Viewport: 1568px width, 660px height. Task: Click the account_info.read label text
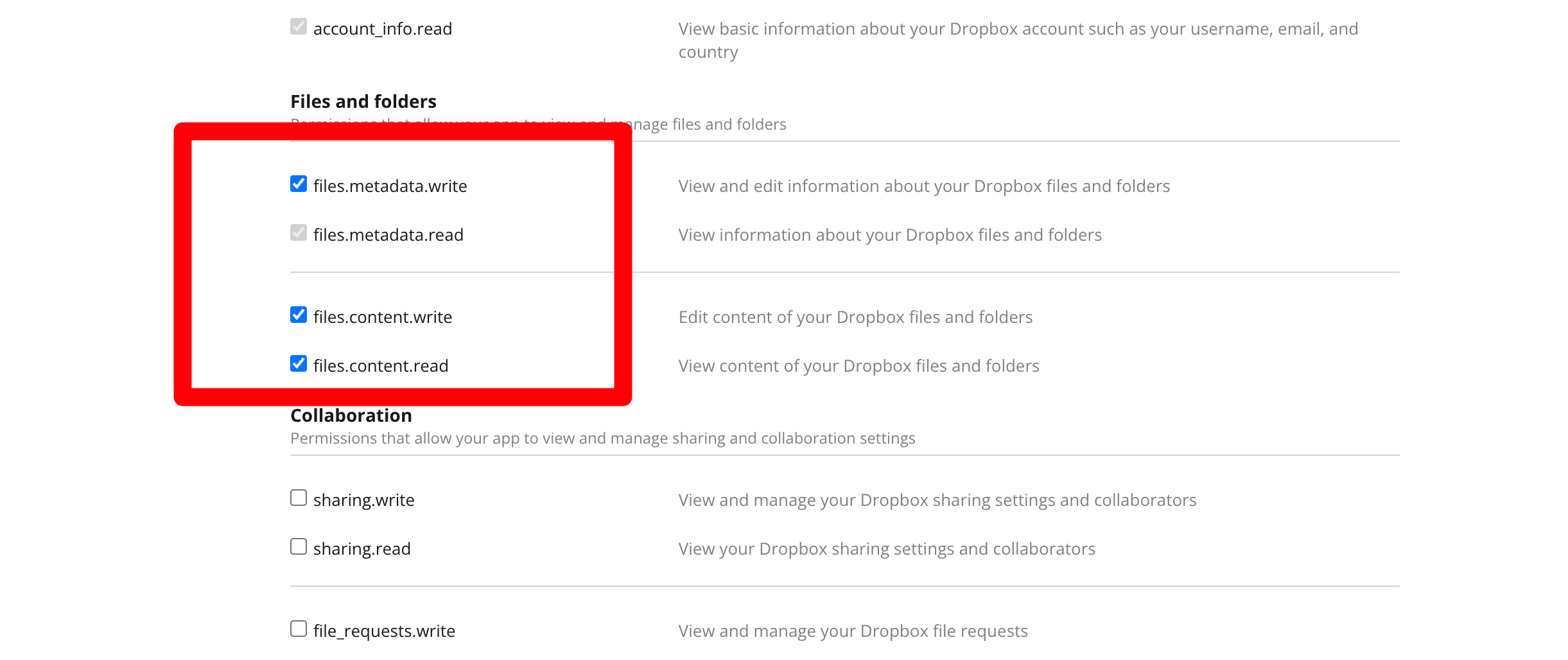coord(383,29)
